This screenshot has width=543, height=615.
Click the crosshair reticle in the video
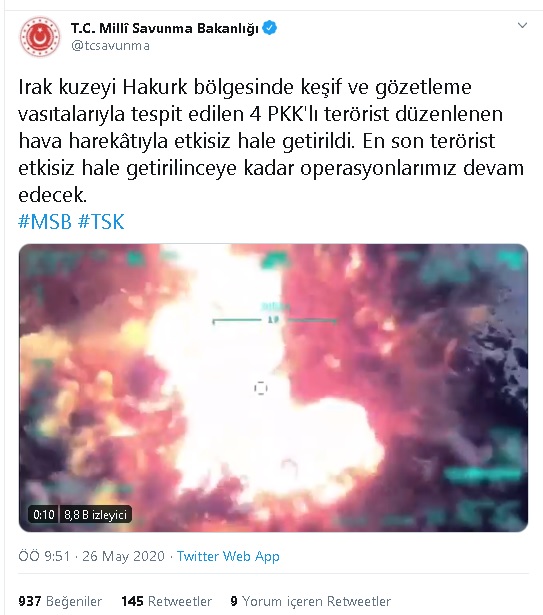[261, 388]
